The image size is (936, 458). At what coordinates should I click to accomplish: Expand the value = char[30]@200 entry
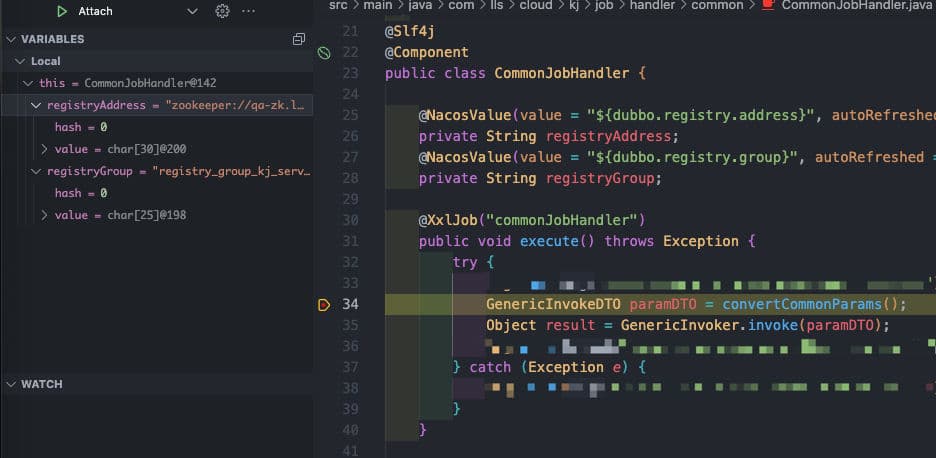(44, 149)
